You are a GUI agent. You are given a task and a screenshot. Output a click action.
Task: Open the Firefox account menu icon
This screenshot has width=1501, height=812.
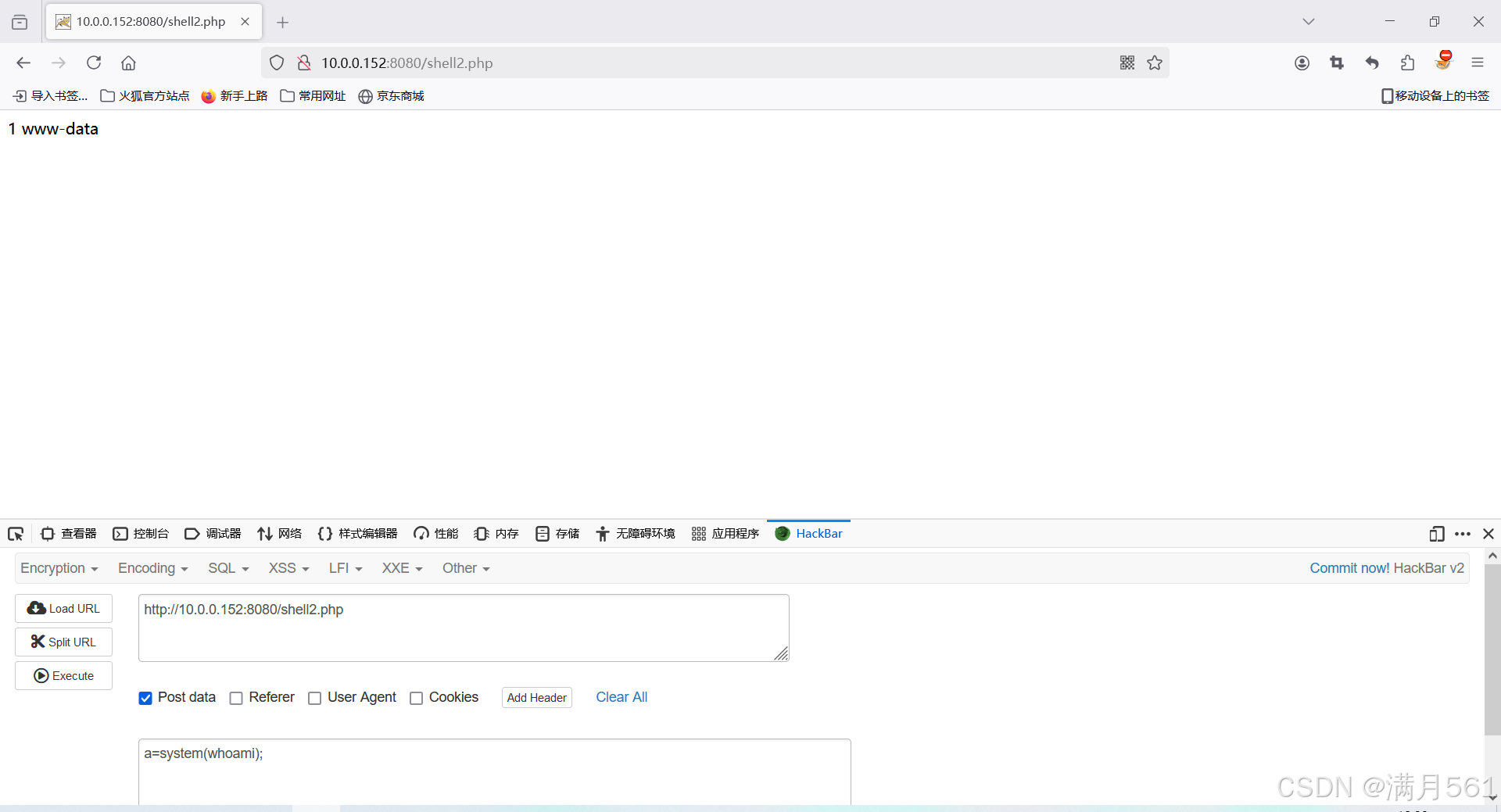coord(1302,63)
